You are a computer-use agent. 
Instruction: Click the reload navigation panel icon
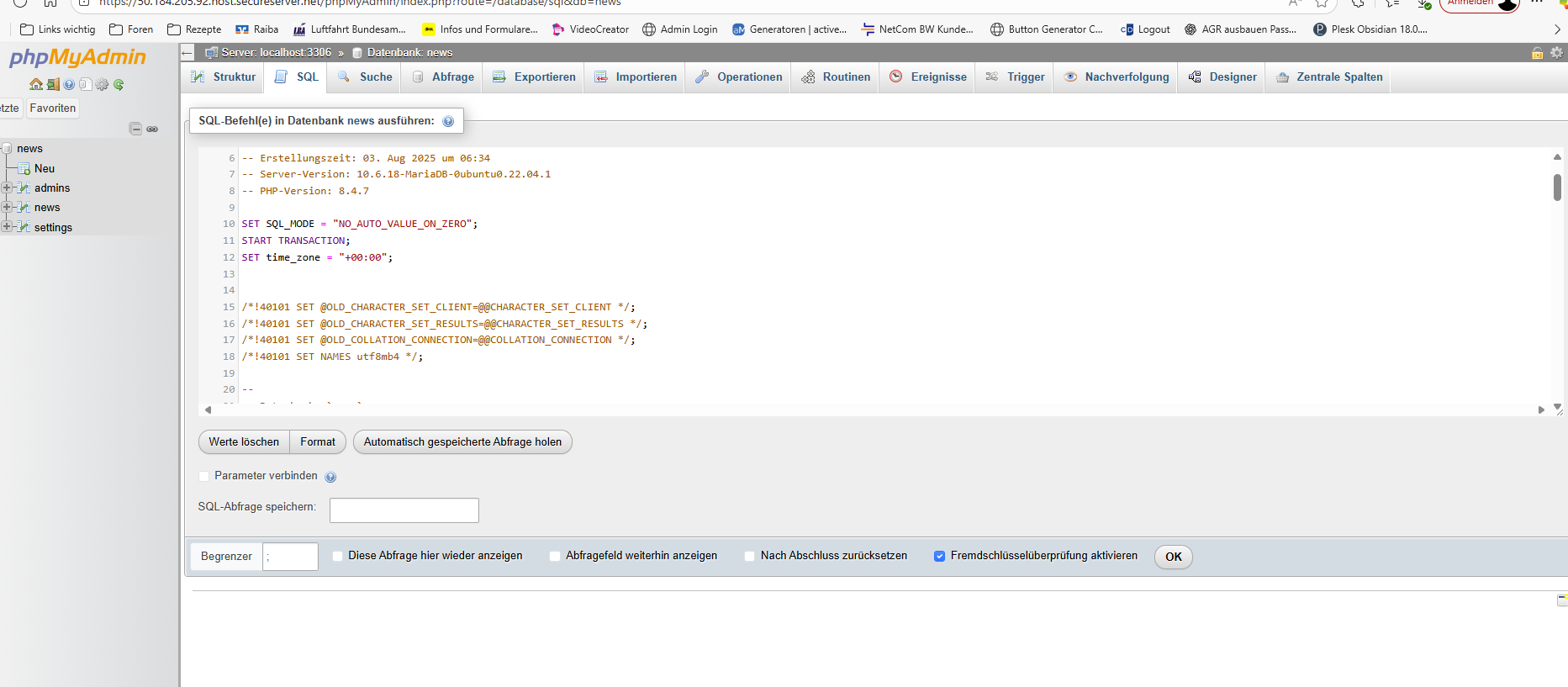tap(119, 85)
